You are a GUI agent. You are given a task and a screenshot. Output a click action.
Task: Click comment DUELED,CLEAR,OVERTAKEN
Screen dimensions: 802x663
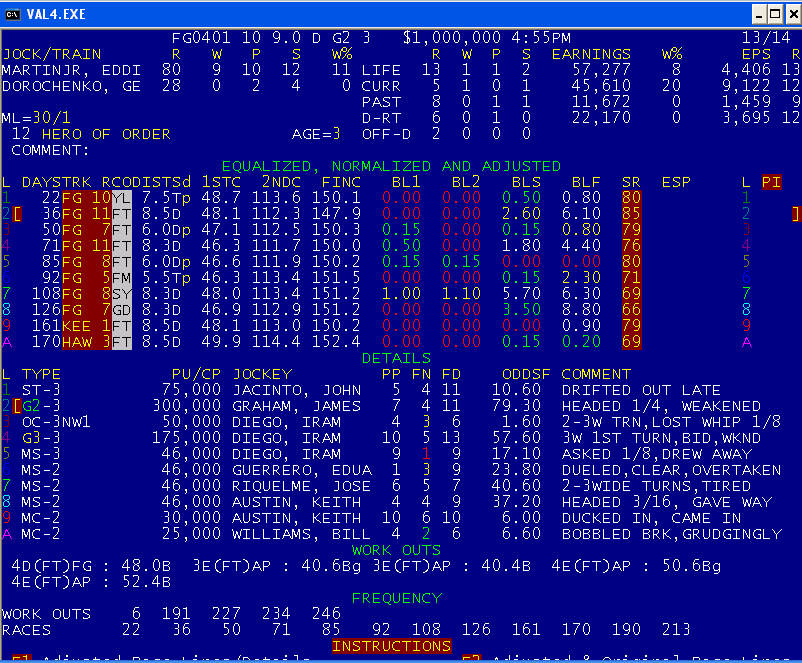671,470
